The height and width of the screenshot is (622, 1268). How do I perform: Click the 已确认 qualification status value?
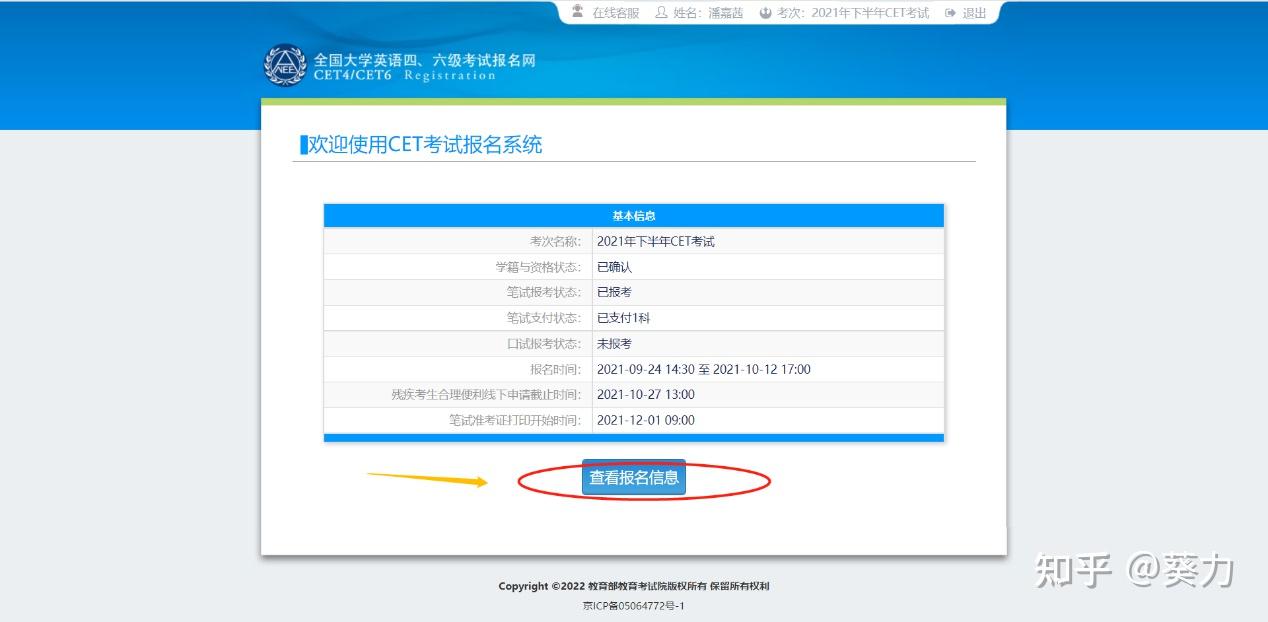click(x=614, y=266)
